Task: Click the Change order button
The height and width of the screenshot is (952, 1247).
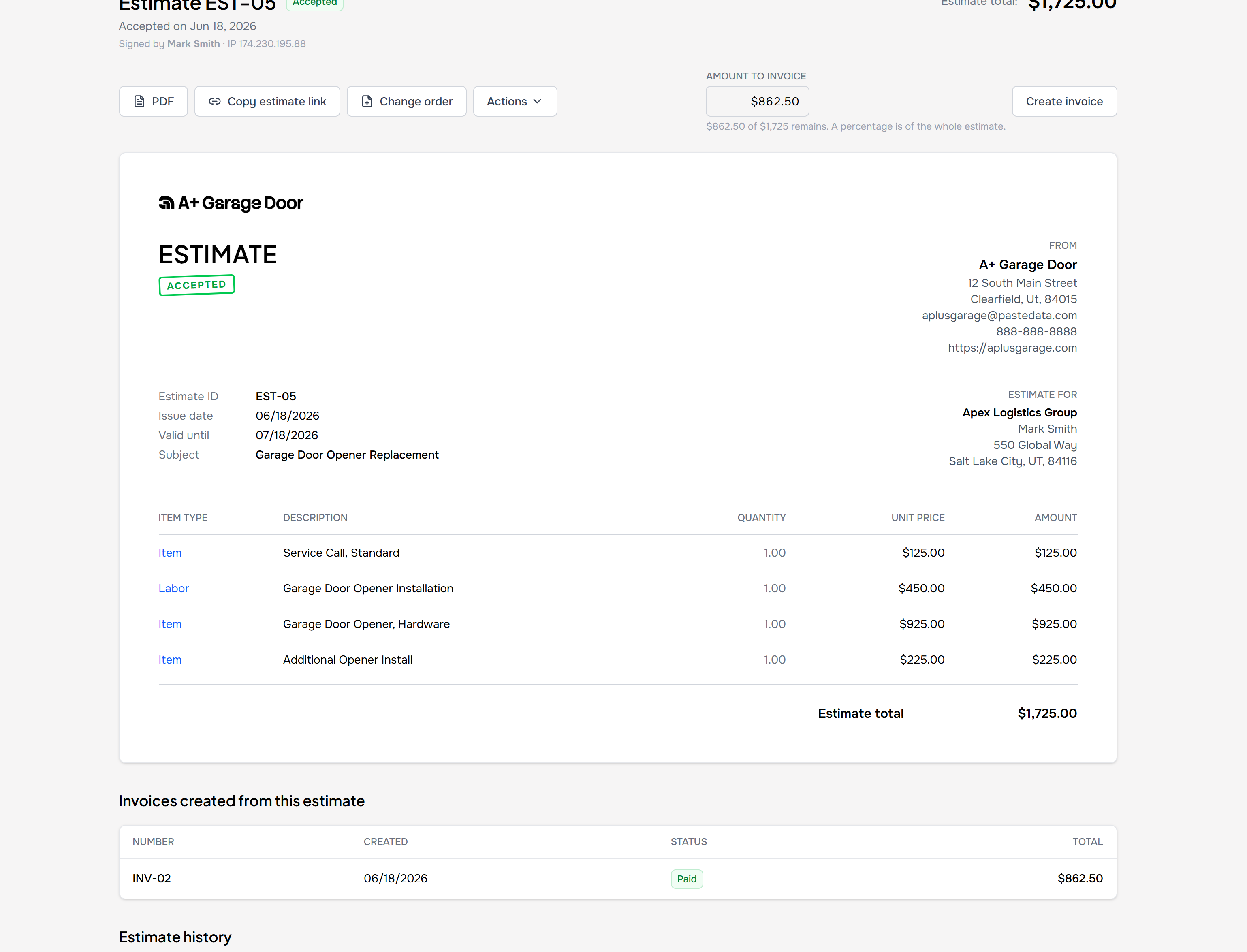Action: [x=406, y=101]
